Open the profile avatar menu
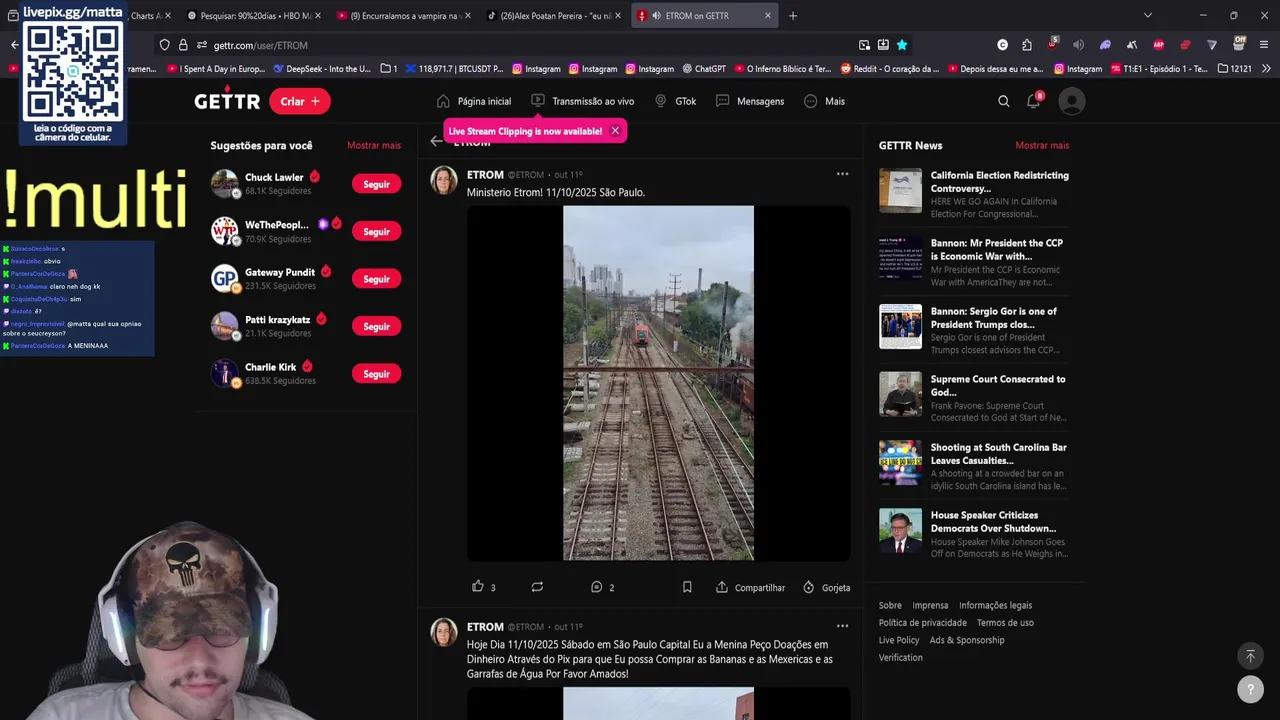 [x=1071, y=101]
